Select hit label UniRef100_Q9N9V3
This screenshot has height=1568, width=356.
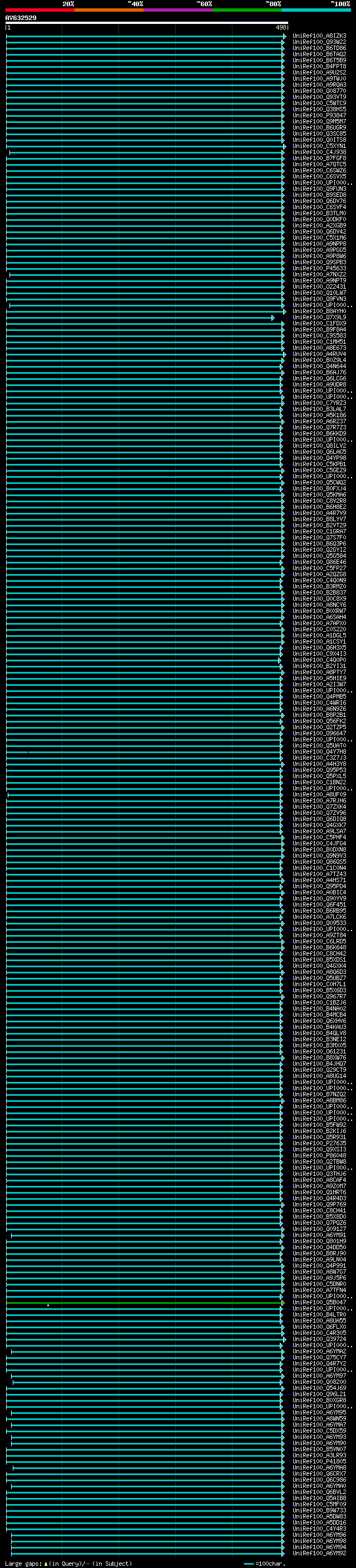(x=319, y=855)
